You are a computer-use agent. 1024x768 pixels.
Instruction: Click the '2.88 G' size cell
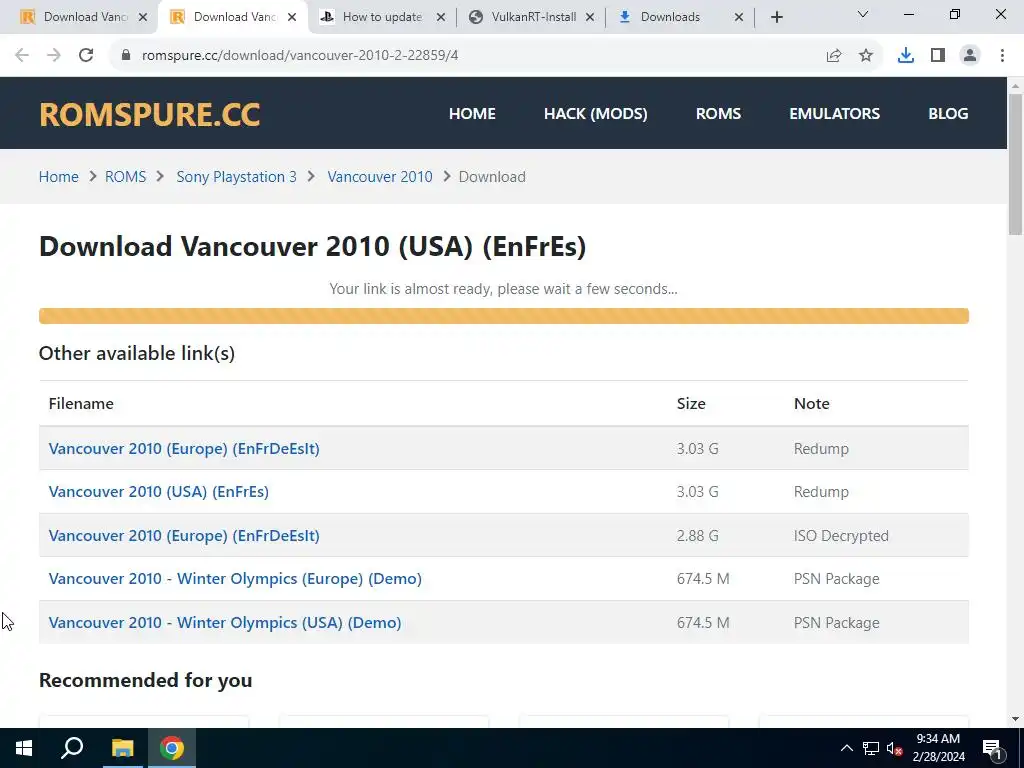(x=697, y=536)
